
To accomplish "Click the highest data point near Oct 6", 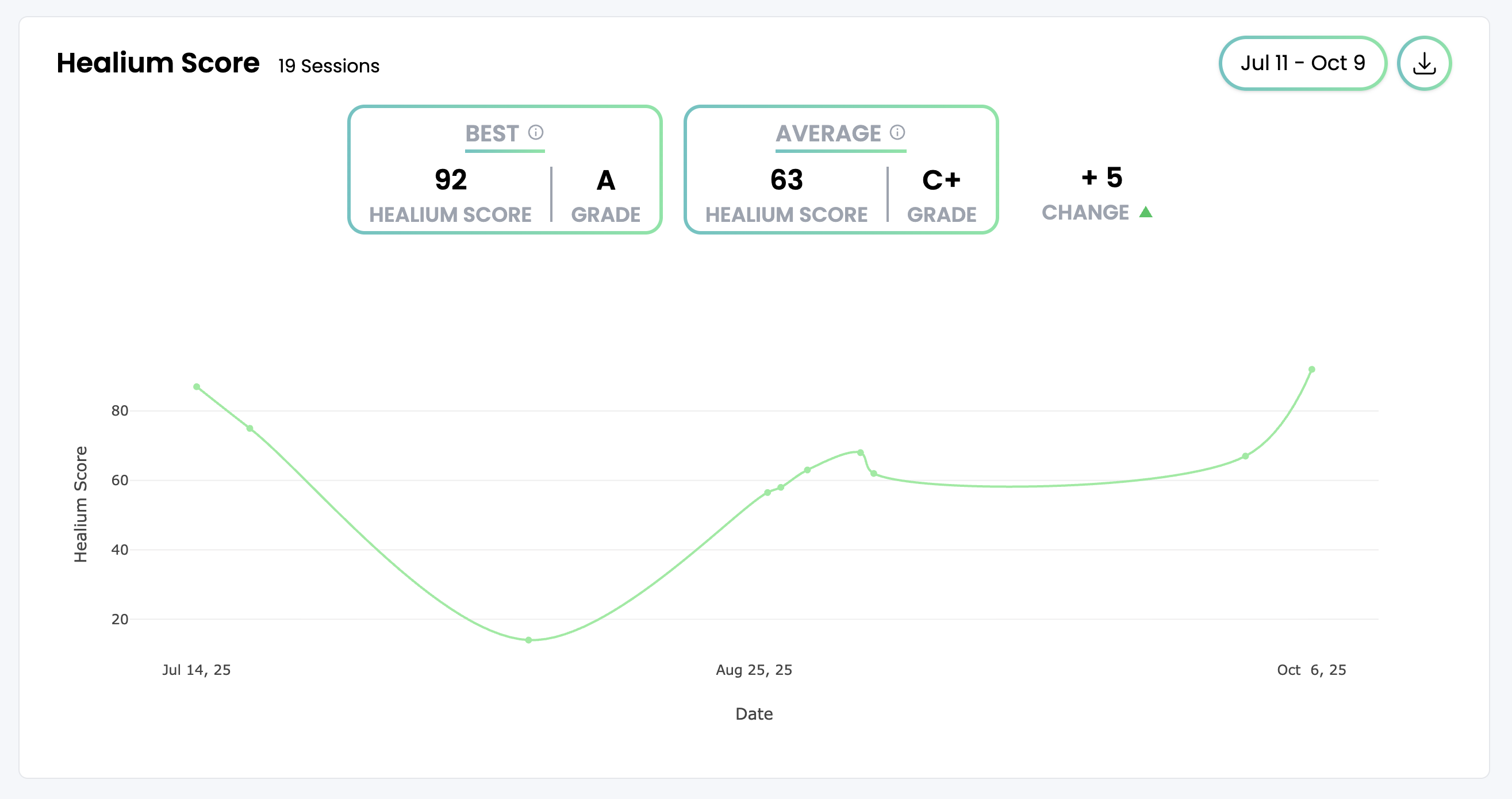I will tap(1311, 370).
